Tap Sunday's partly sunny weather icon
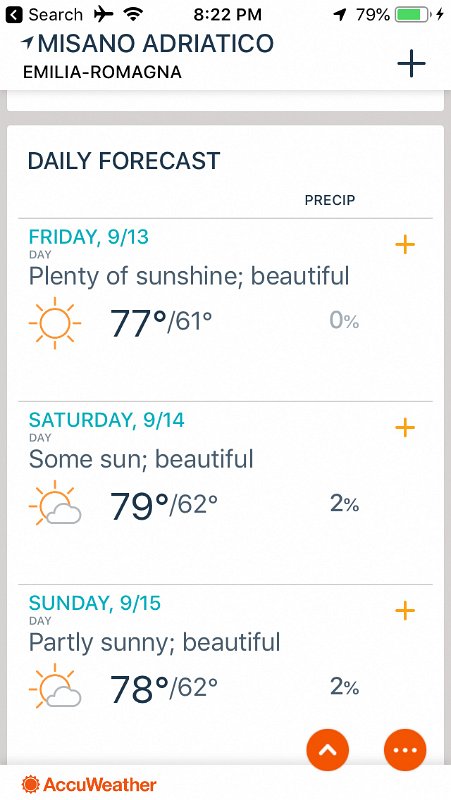451x800 pixels. click(x=55, y=686)
